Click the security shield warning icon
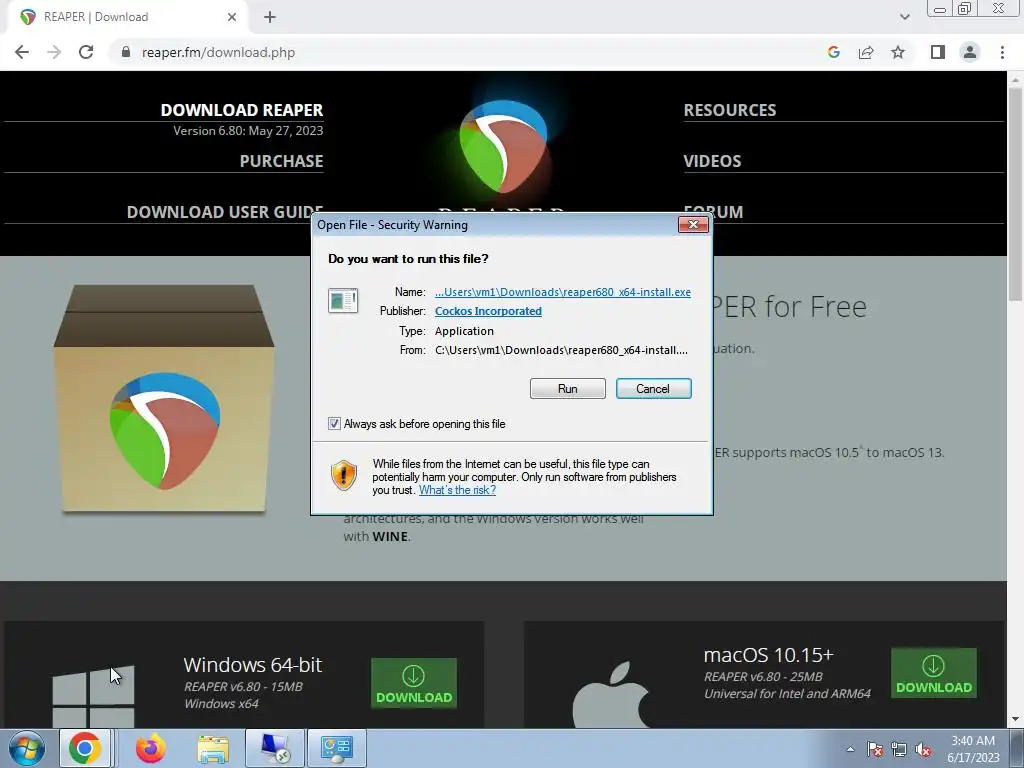Viewport: 1024px width, 768px height. point(344,475)
